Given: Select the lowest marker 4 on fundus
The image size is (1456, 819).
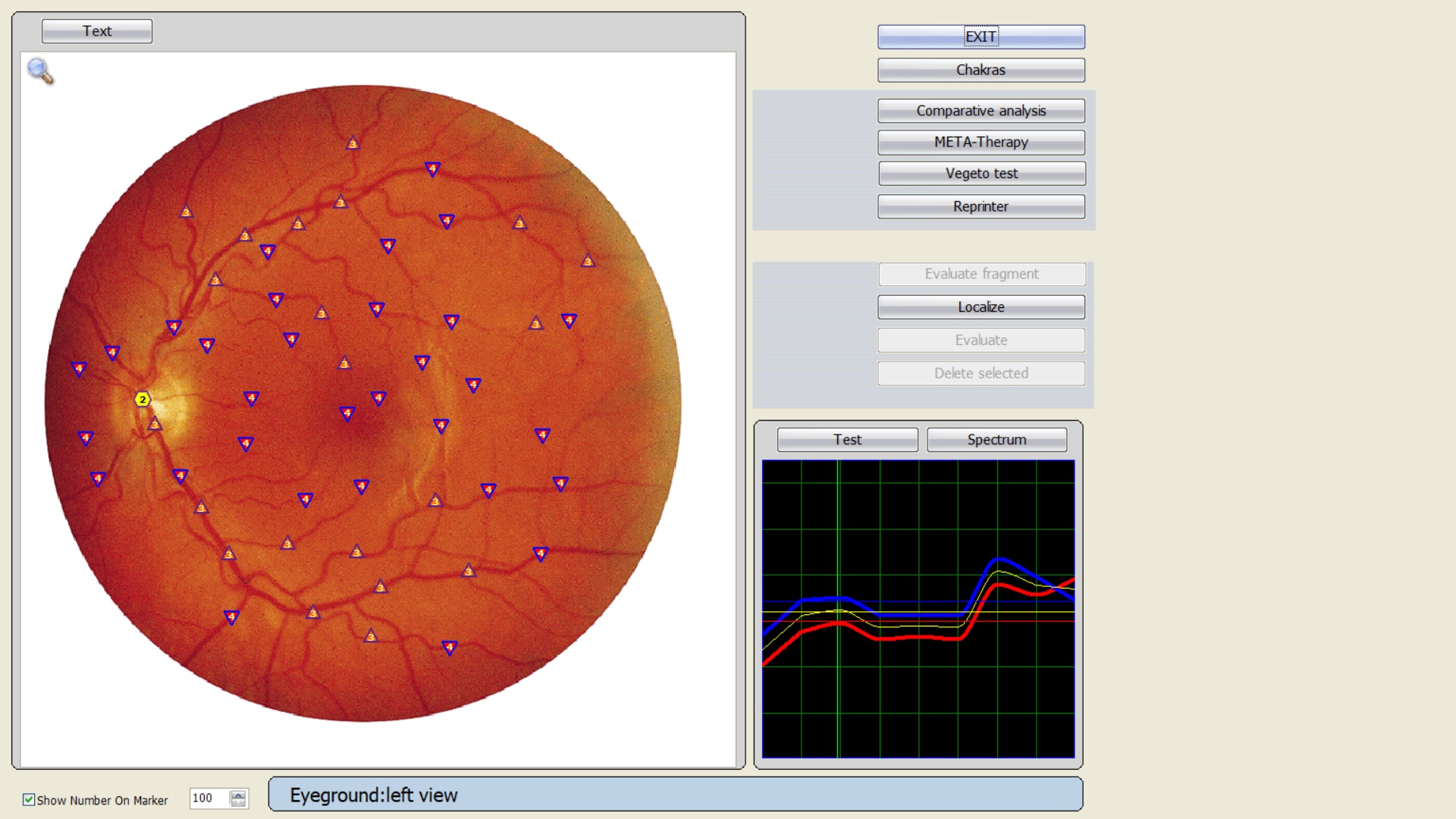Looking at the screenshot, I should (450, 647).
